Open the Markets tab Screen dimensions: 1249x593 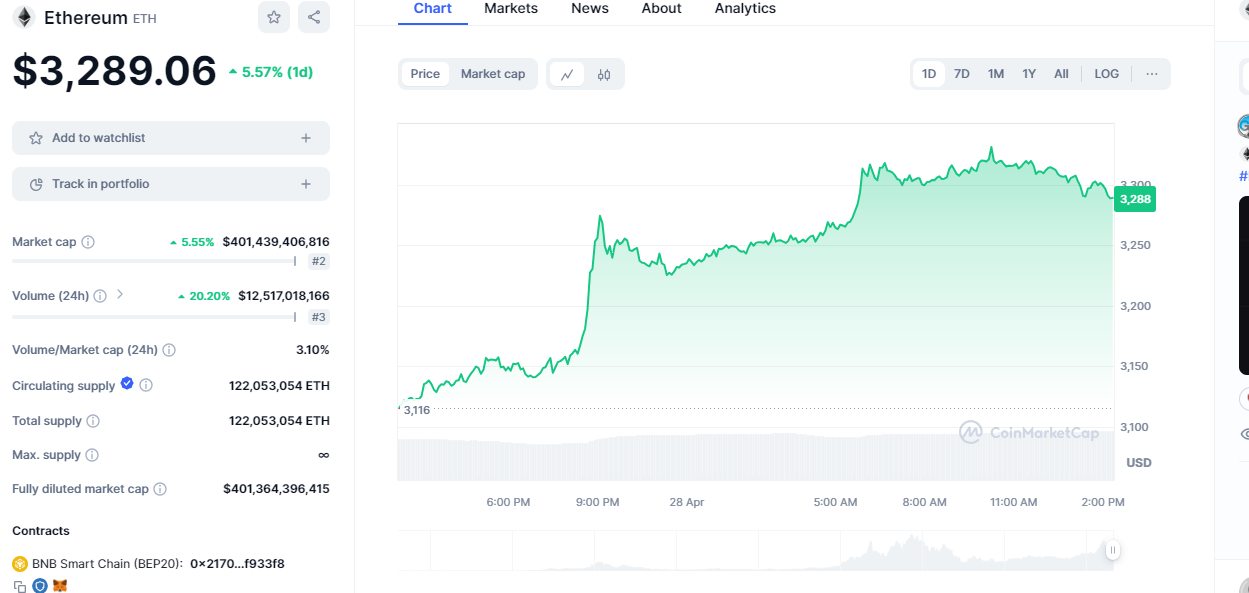click(x=511, y=9)
